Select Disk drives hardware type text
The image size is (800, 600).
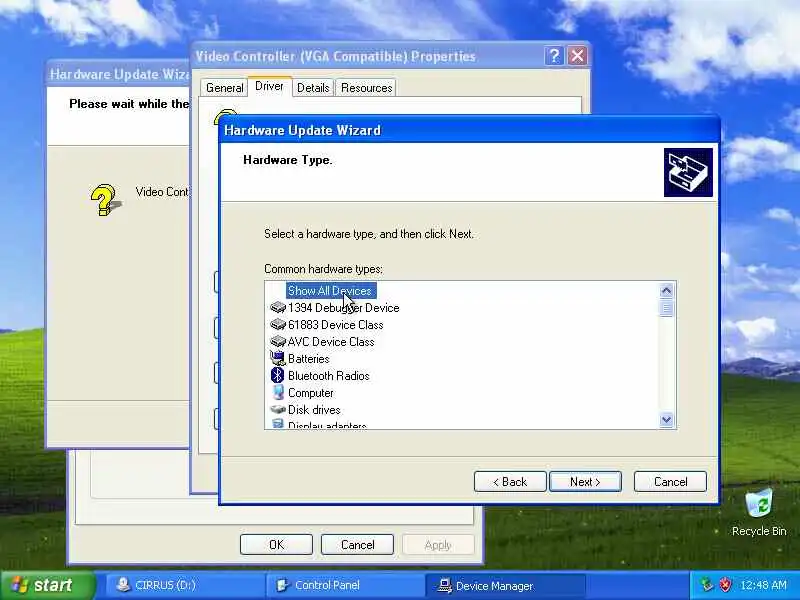click(x=314, y=410)
